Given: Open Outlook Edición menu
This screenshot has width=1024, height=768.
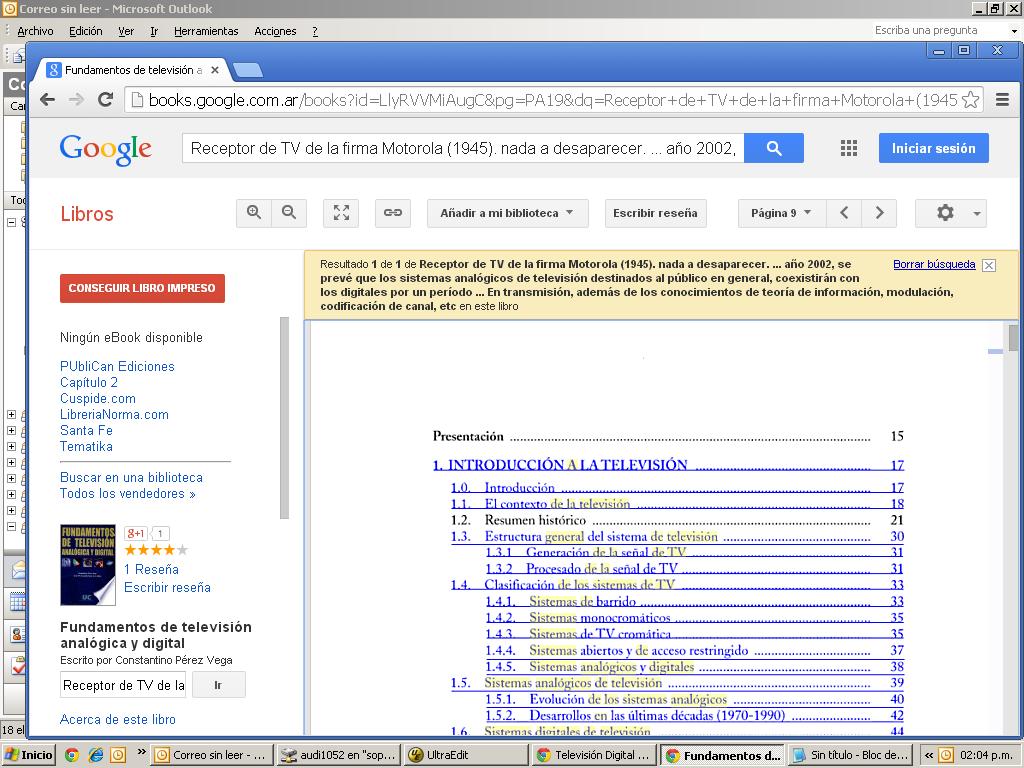Looking at the screenshot, I should [x=86, y=31].
